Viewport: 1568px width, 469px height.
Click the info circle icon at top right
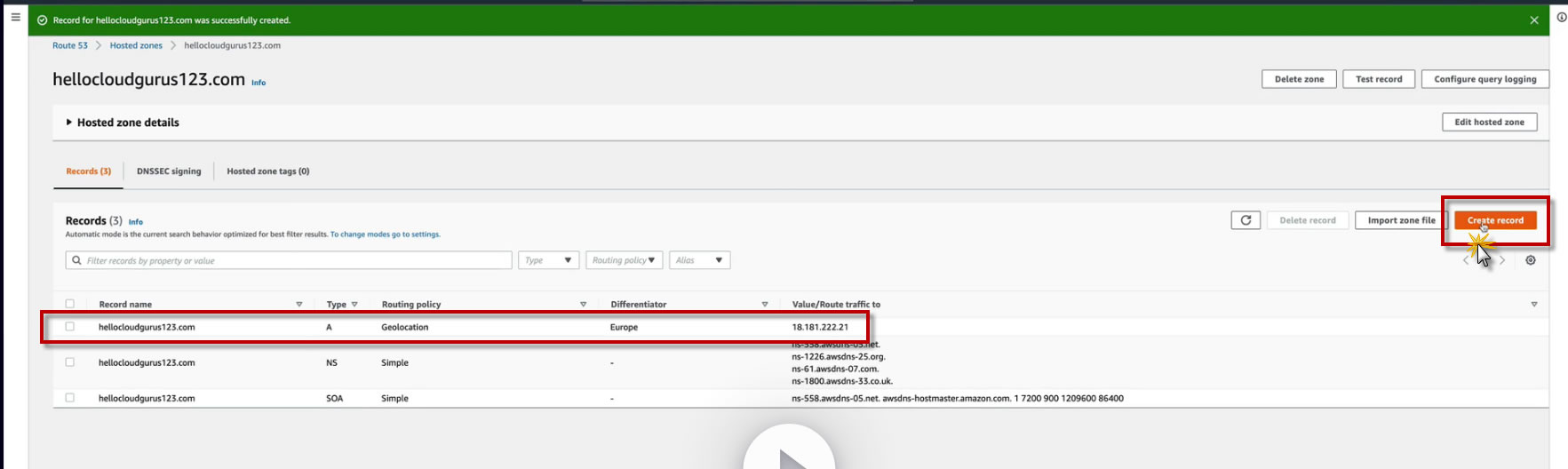(x=1561, y=17)
